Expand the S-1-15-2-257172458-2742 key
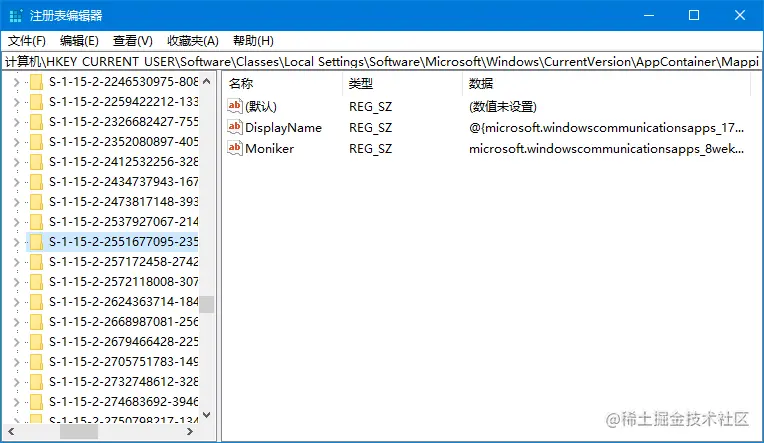Image resolution: width=764 pixels, height=443 pixels. (16, 262)
